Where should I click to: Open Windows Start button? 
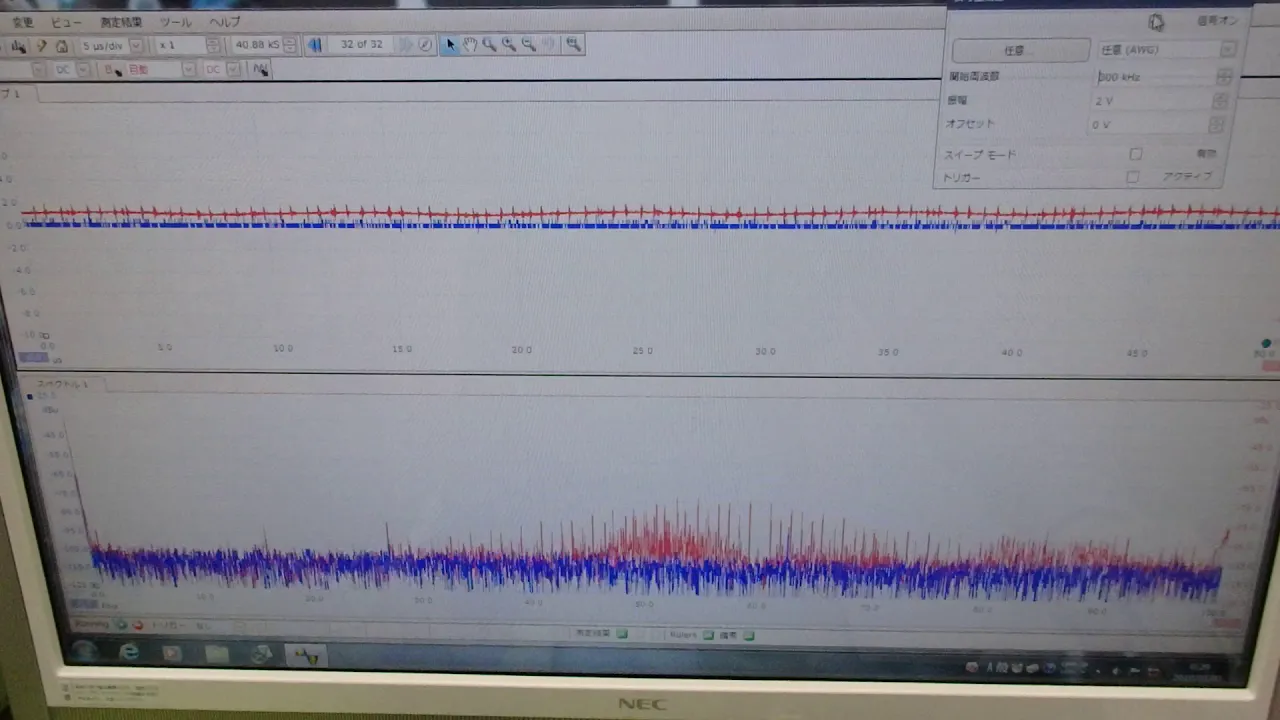tap(84, 653)
